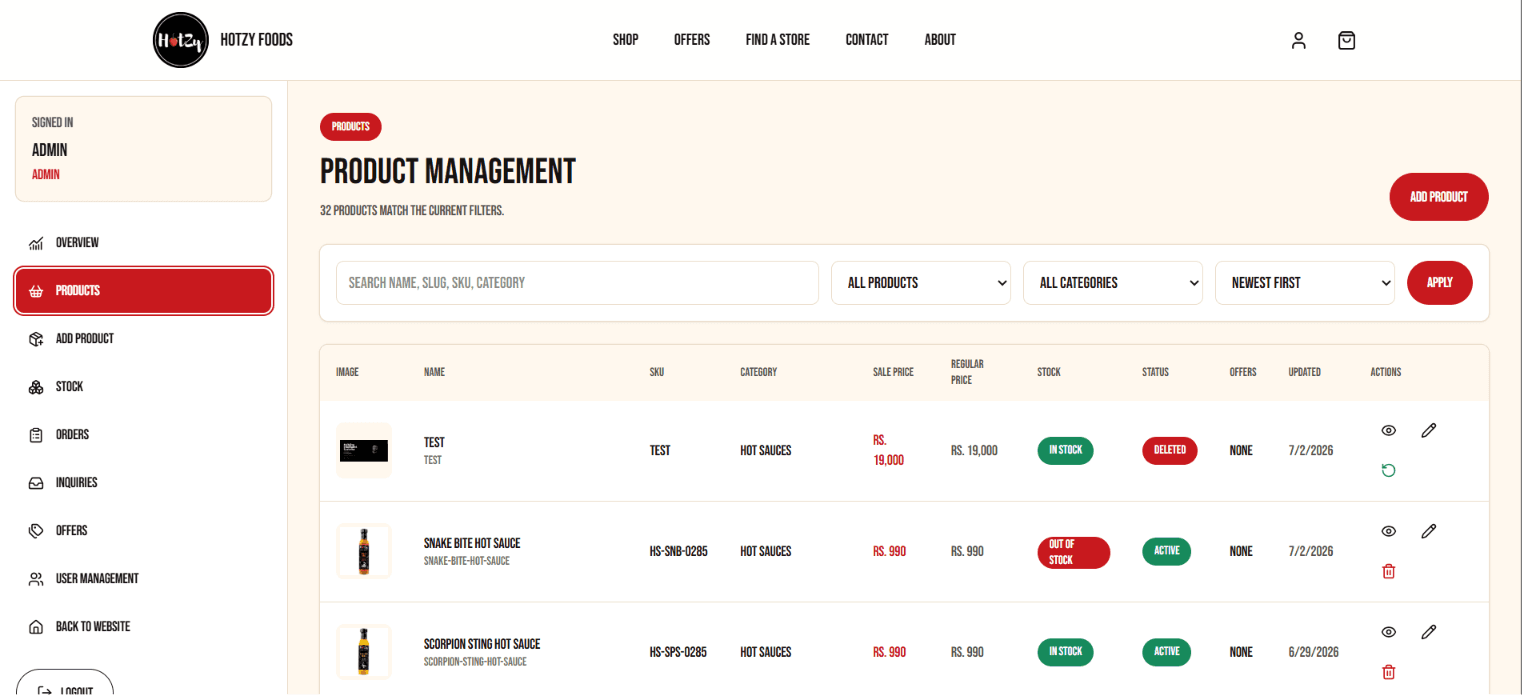The width and height of the screenshot is (1522, 695).
Task: Open Orders in the sidebar
Action: tap(143, 435)
